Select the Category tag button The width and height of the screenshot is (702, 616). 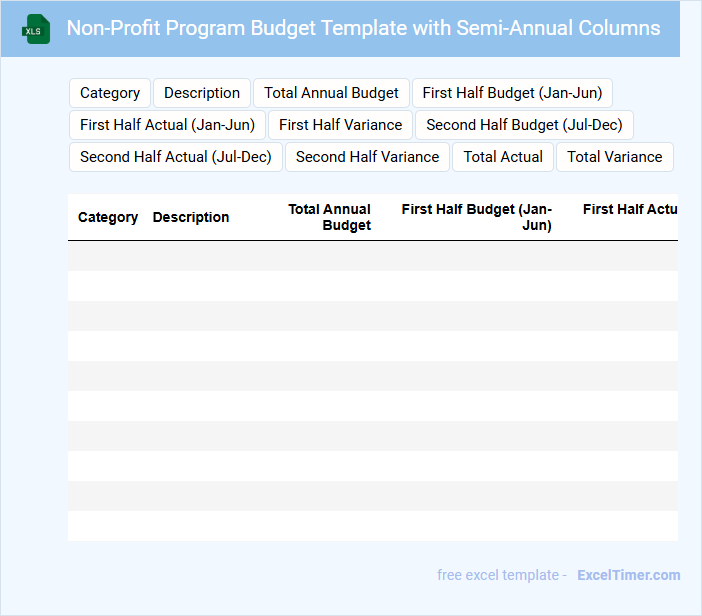tap(110, 93)
